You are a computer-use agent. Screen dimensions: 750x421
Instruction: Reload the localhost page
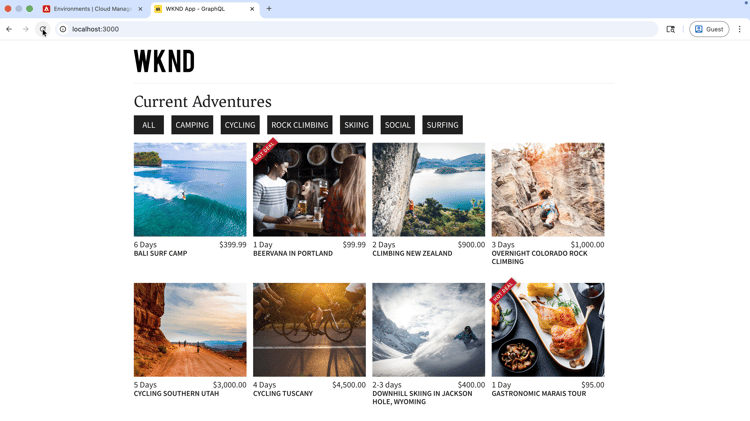coord(43,29)
